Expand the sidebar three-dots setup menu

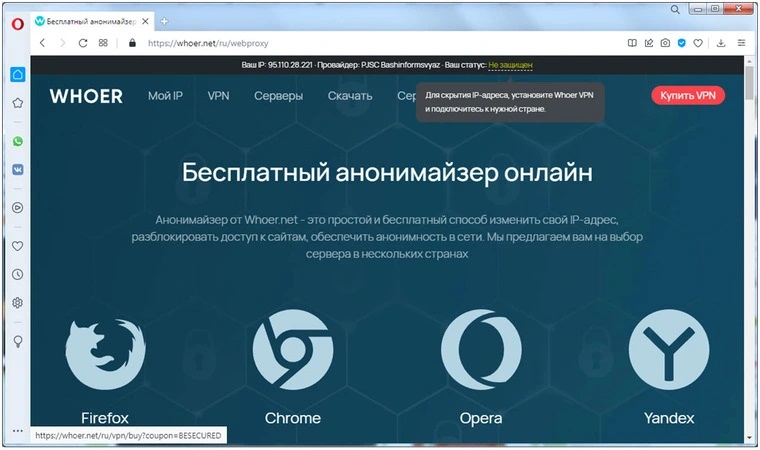point(17,431)
